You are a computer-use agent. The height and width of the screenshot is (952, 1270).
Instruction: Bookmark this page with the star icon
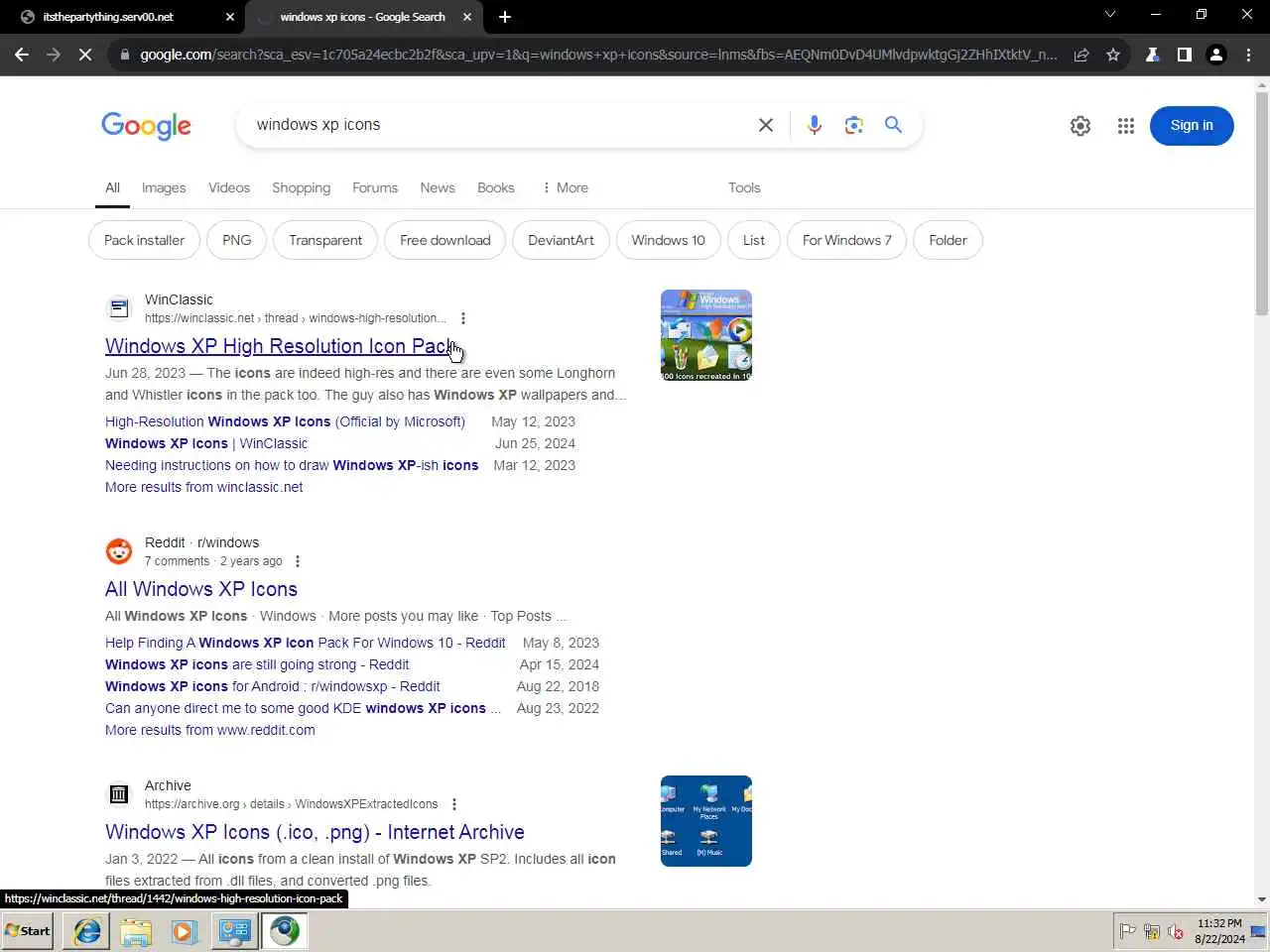coord(1113,55)
